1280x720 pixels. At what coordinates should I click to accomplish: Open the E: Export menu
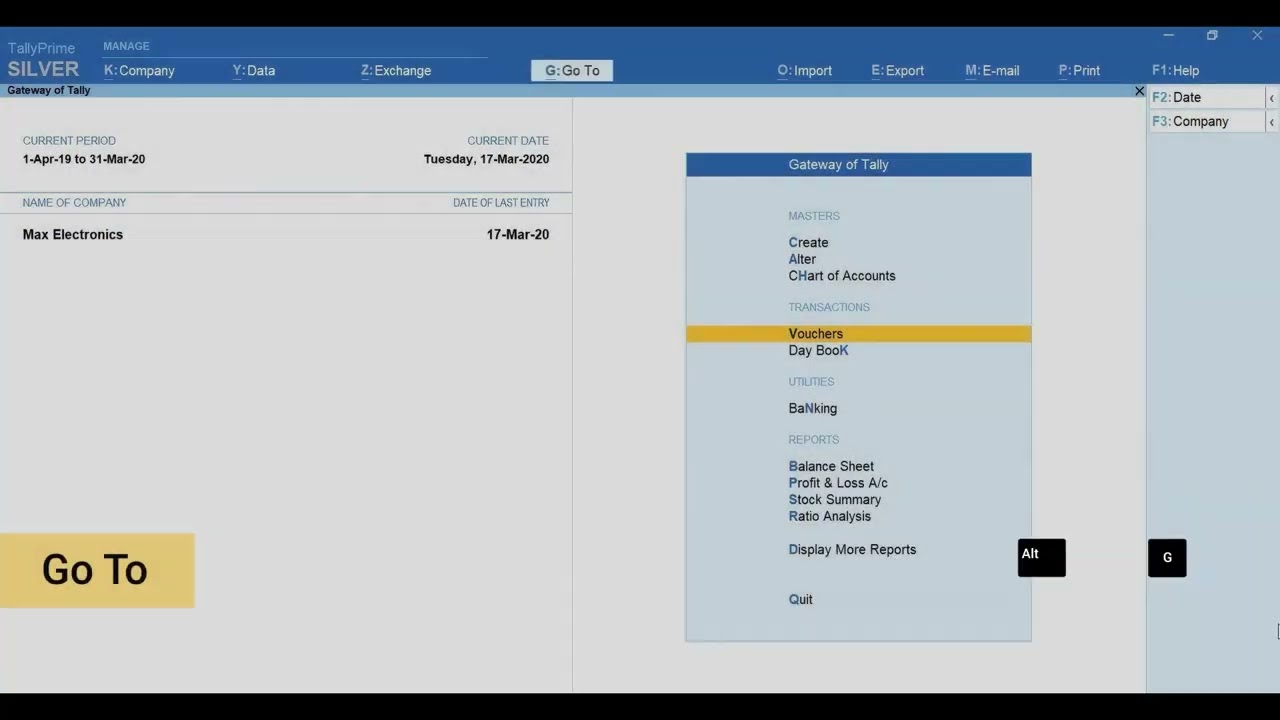pos(897,70)
